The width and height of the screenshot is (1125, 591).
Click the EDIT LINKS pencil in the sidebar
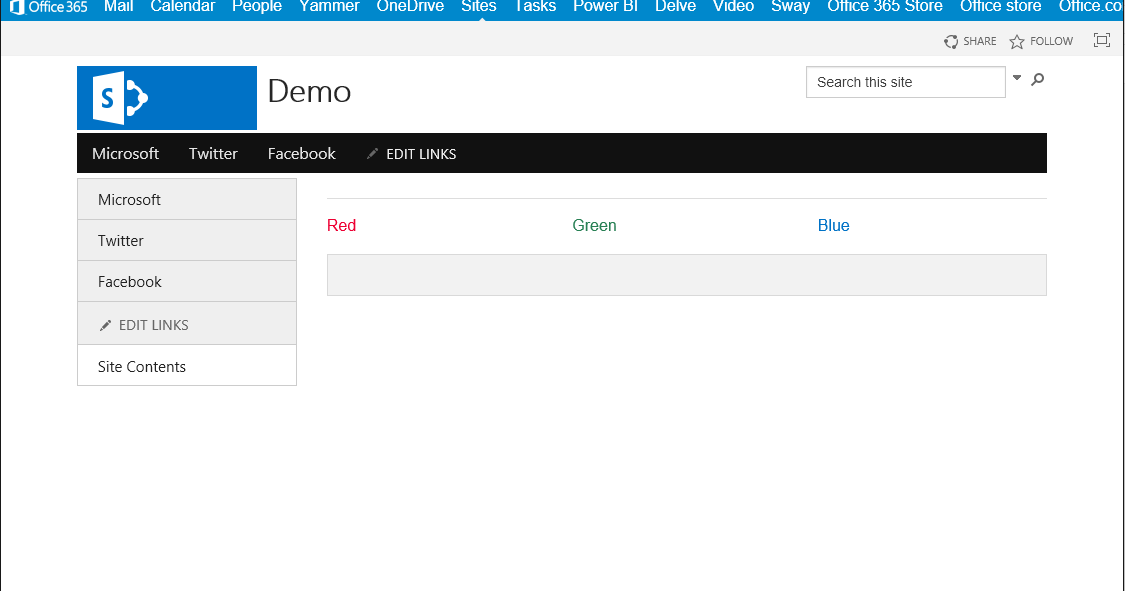tap(105, 324)
